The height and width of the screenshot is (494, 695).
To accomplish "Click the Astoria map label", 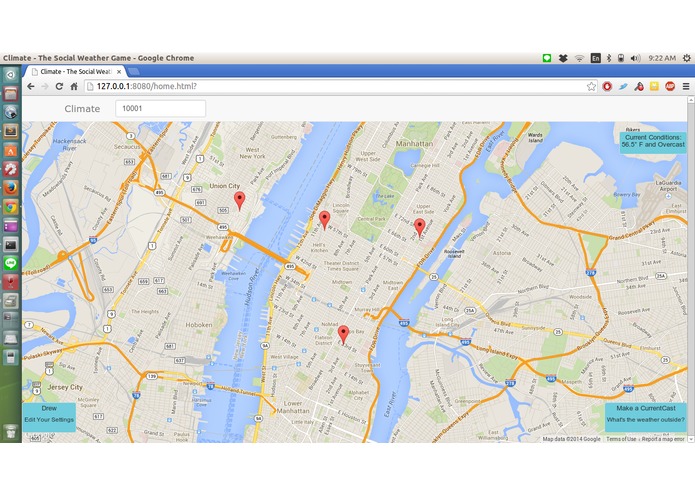I will pyautogui.click(x=502, y=253).
